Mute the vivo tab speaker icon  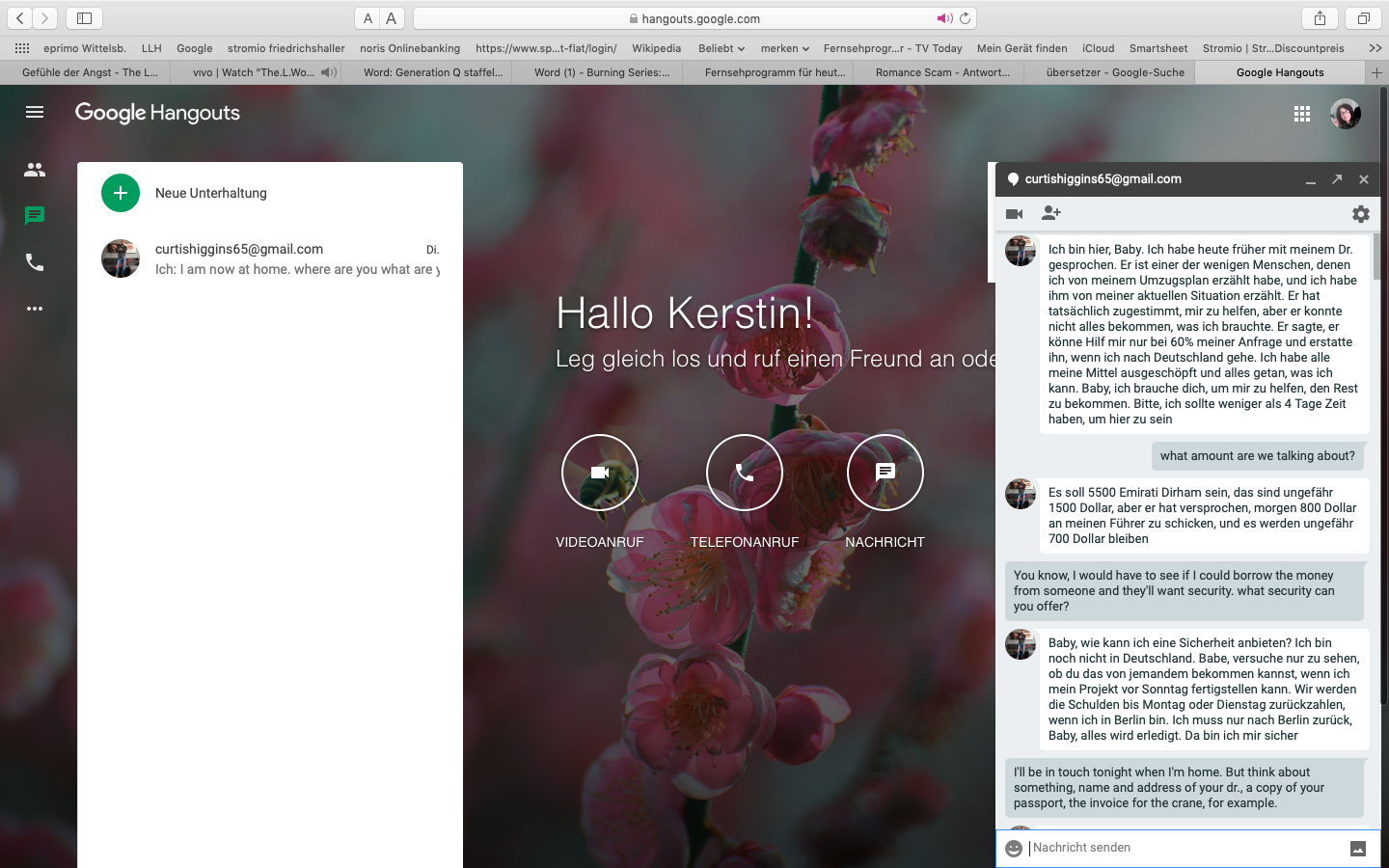(x=329, y=72)
